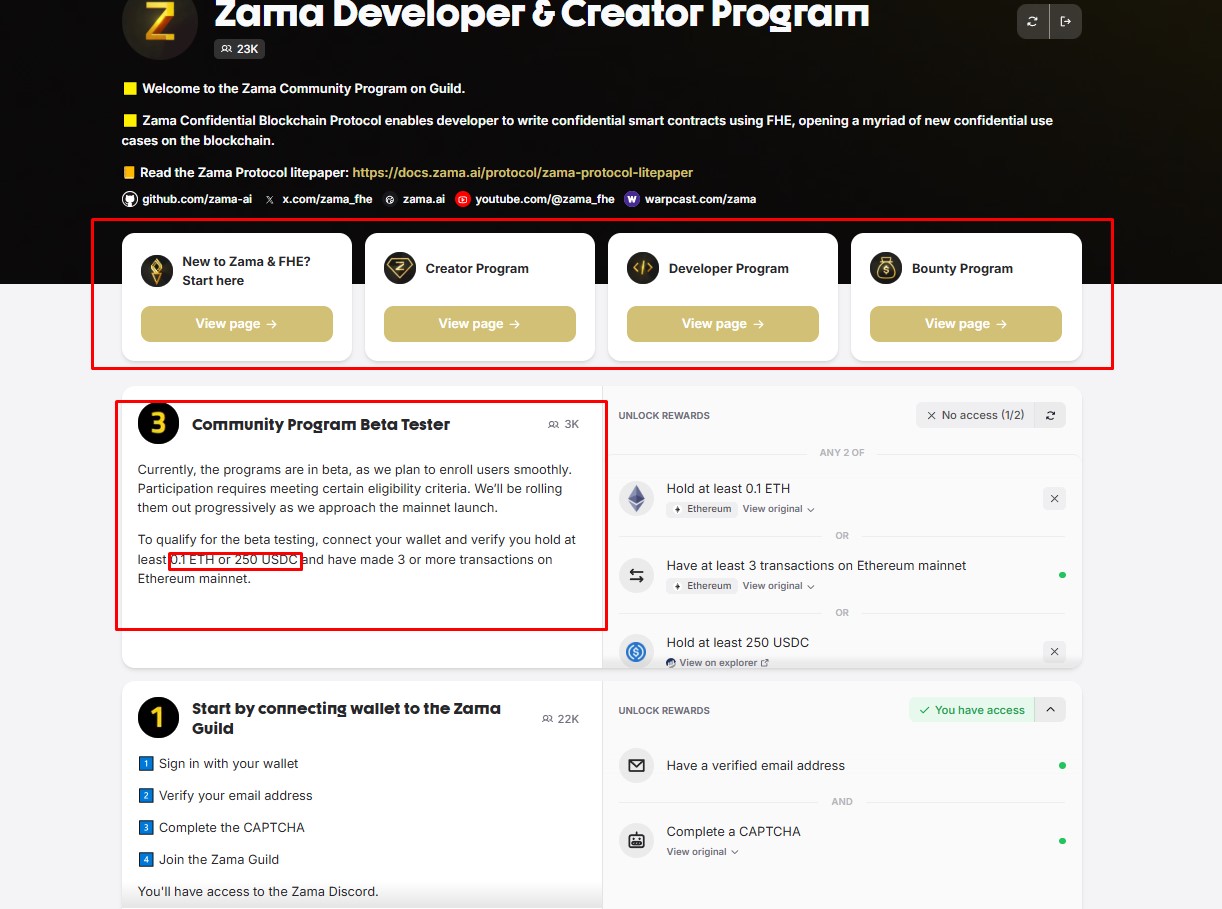Click the refresh icon in top-right header
Screen dimensions: 1222x909
click(x=1033, y=22)
